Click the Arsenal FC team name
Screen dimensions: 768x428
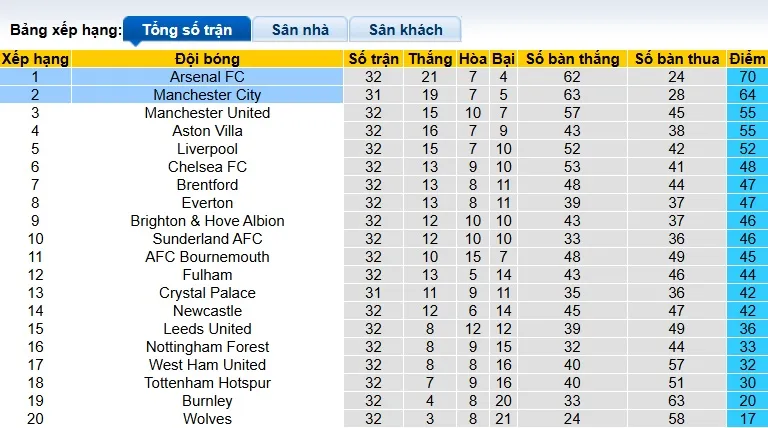pos(208,77)
